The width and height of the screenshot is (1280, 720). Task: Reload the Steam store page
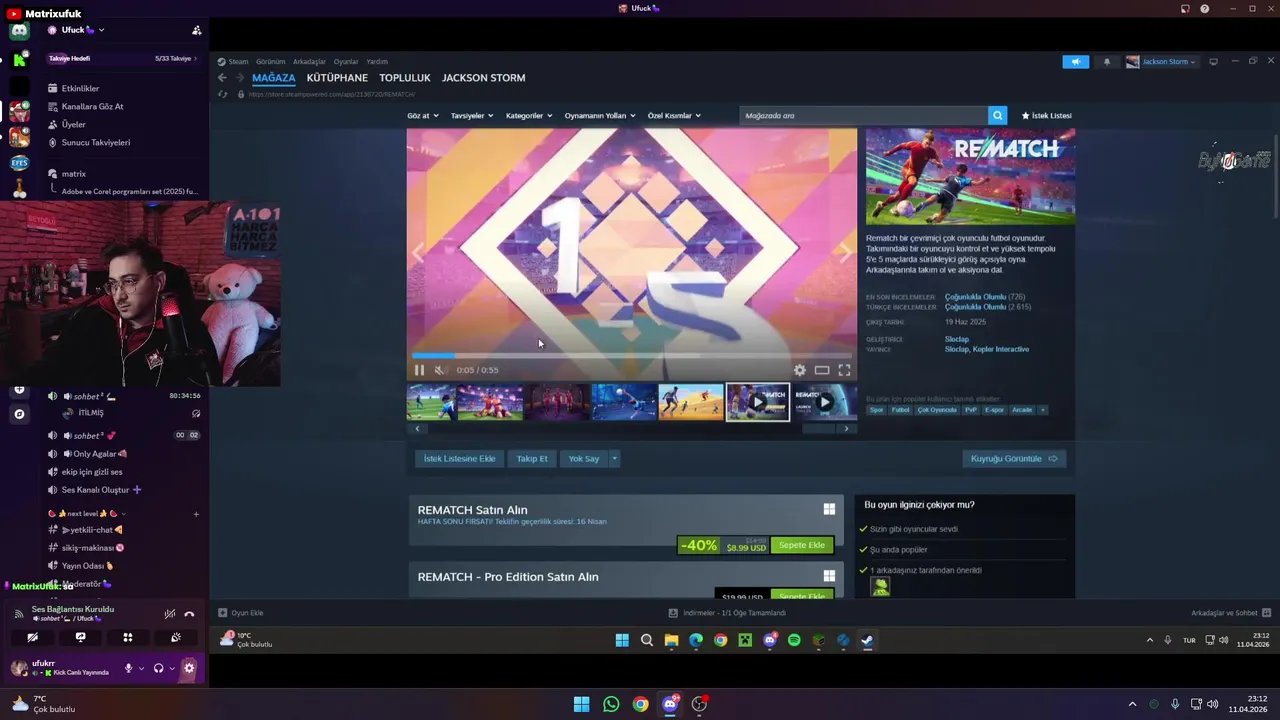point(223,94)
